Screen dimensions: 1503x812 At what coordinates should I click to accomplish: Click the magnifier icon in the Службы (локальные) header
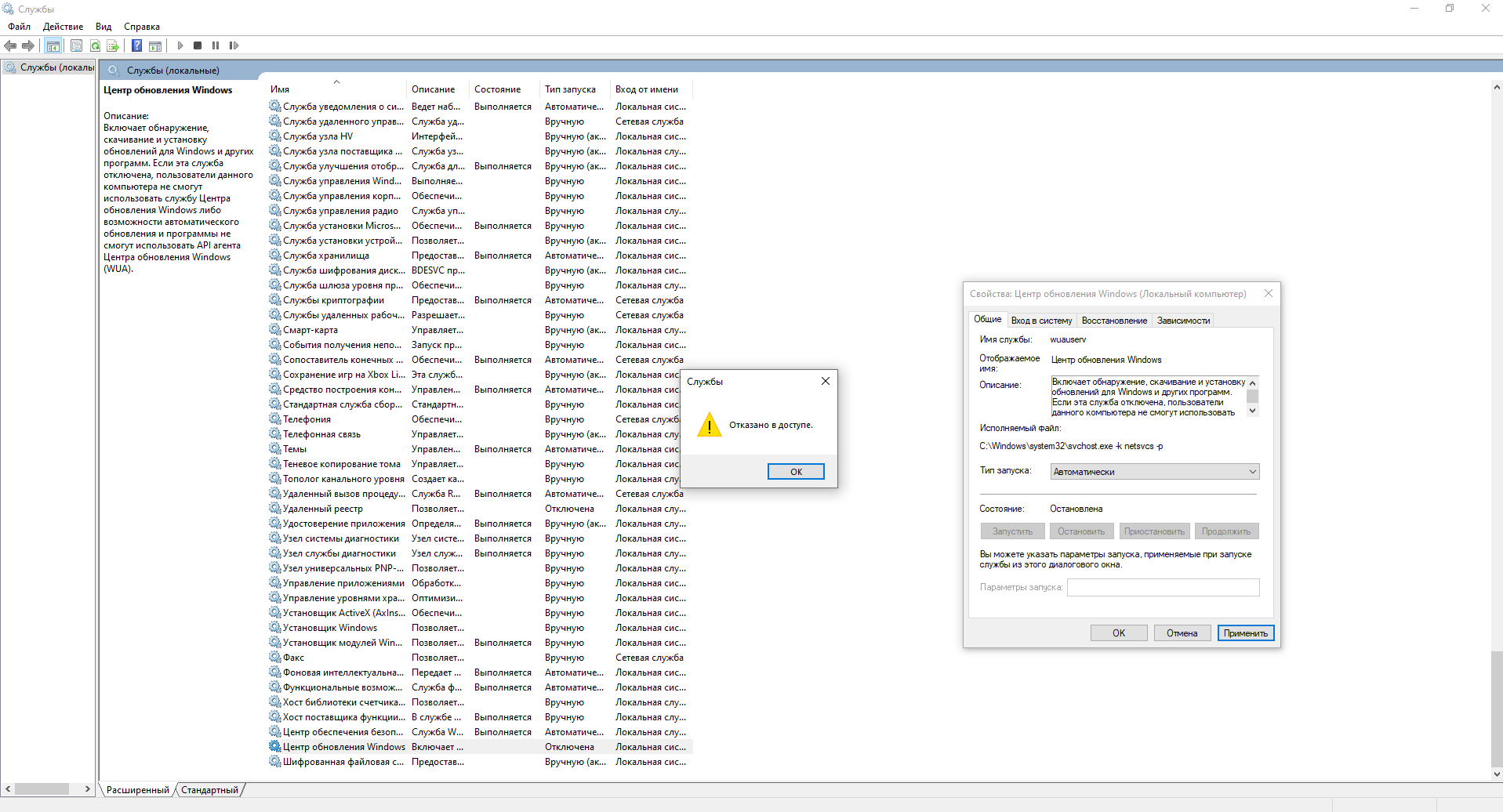pyautogui.click(x=114, y=70)
